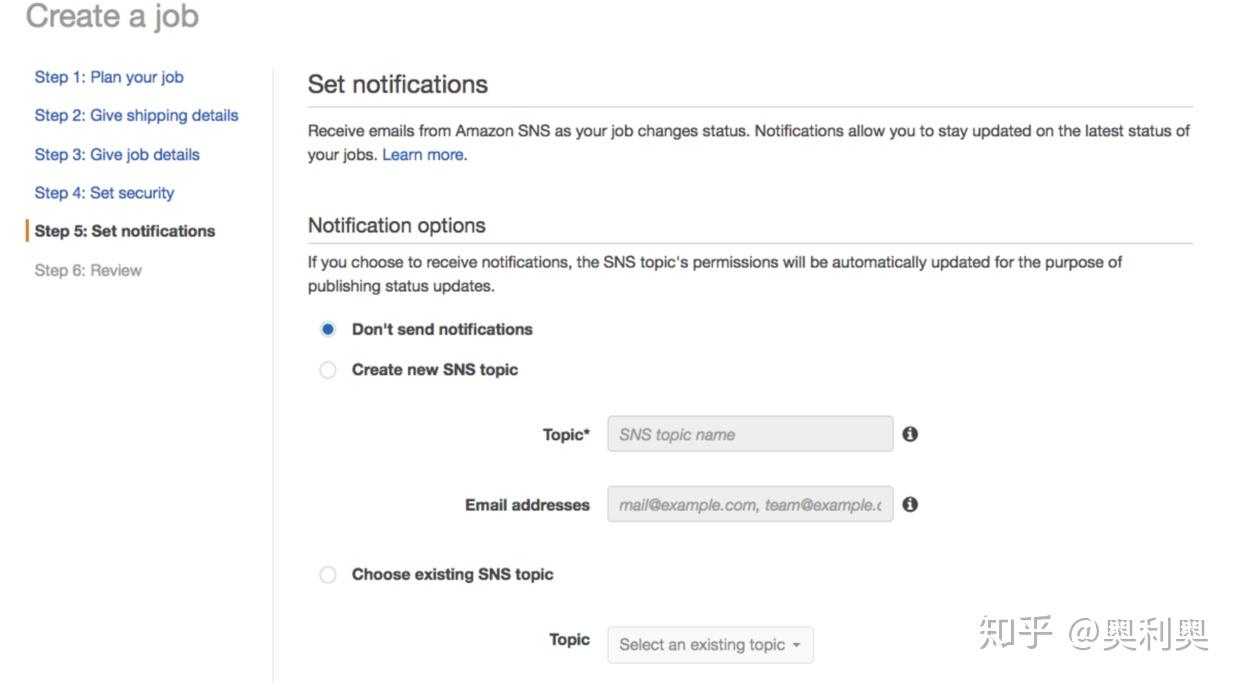Select the Create new SNS topic option

[x=328, y=370]
